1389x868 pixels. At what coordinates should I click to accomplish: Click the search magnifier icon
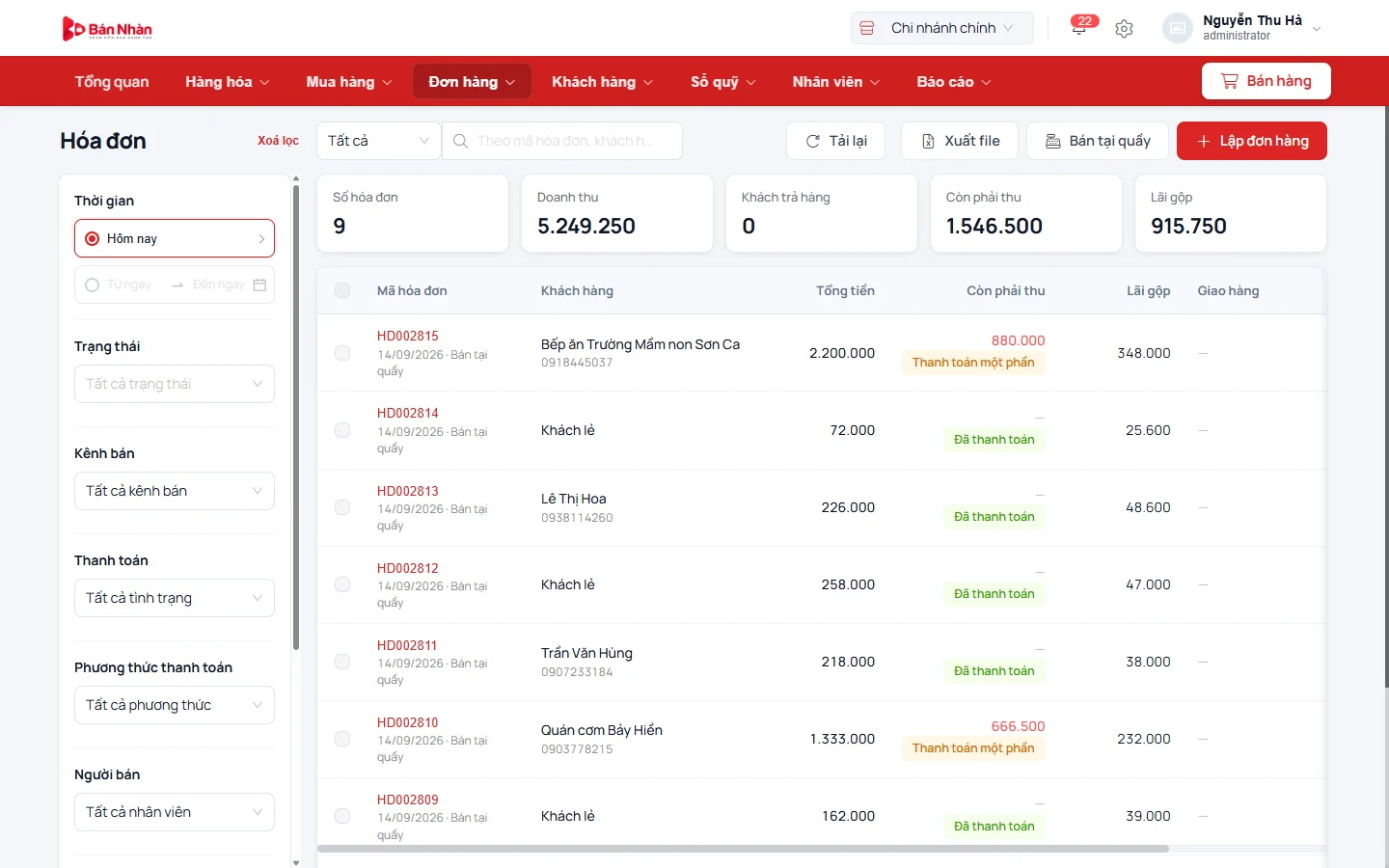coord(461,141)
